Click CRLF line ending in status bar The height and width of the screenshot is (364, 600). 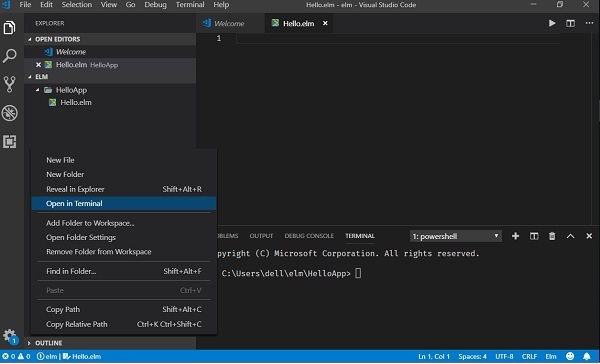point(529,356)
